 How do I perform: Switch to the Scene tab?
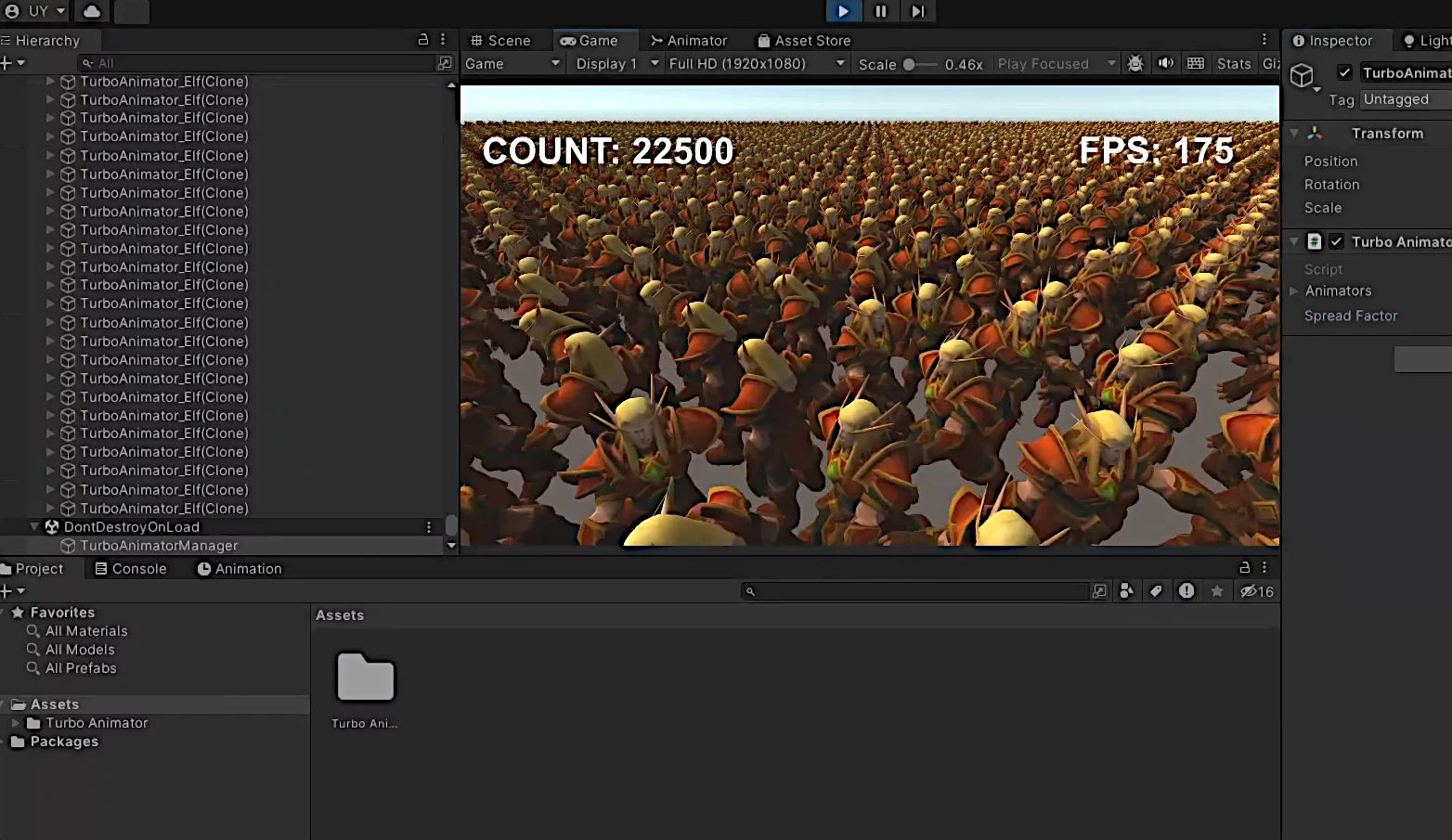pos(501,41)
